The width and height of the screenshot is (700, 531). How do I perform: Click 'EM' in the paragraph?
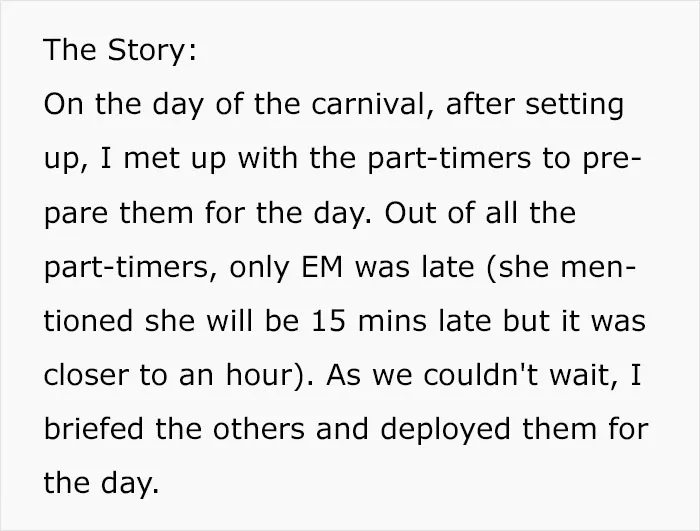[x=322, y=267]
